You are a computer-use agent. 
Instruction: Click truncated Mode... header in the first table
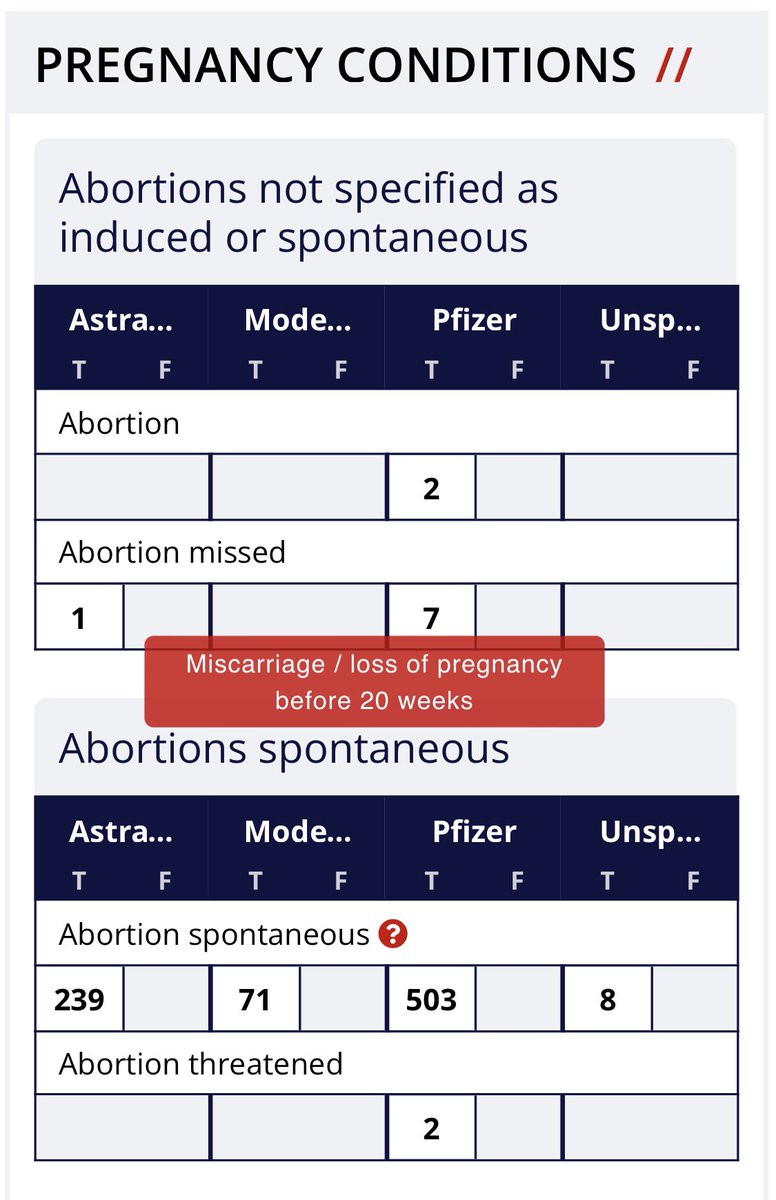(297, 321)
